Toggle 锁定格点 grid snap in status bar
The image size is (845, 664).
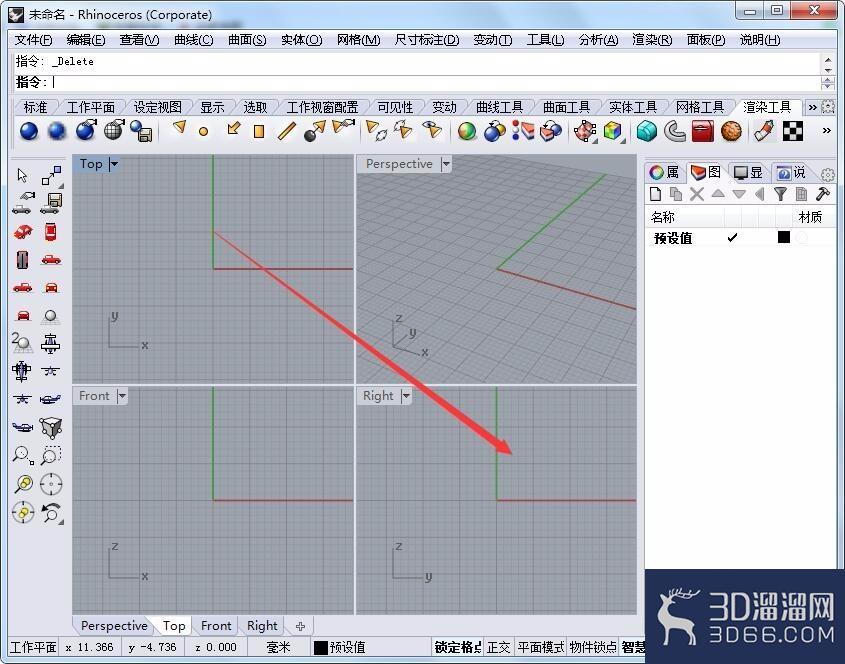pyautogui.click(x=458, y=647)
